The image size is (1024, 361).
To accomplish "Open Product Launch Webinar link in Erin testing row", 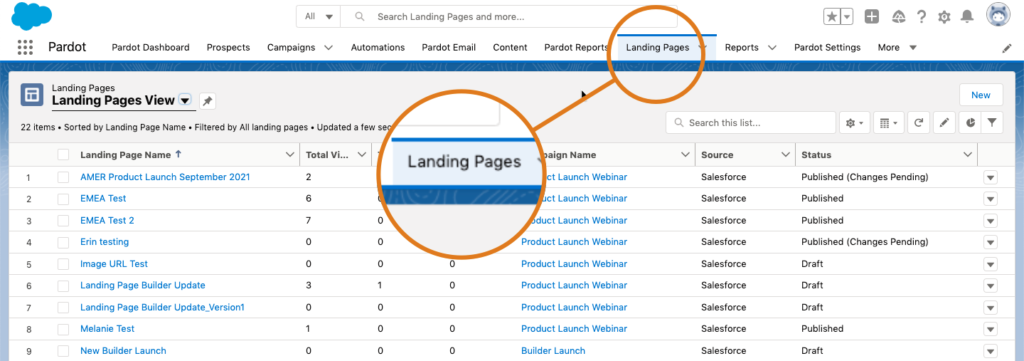I will pos(574,242).
